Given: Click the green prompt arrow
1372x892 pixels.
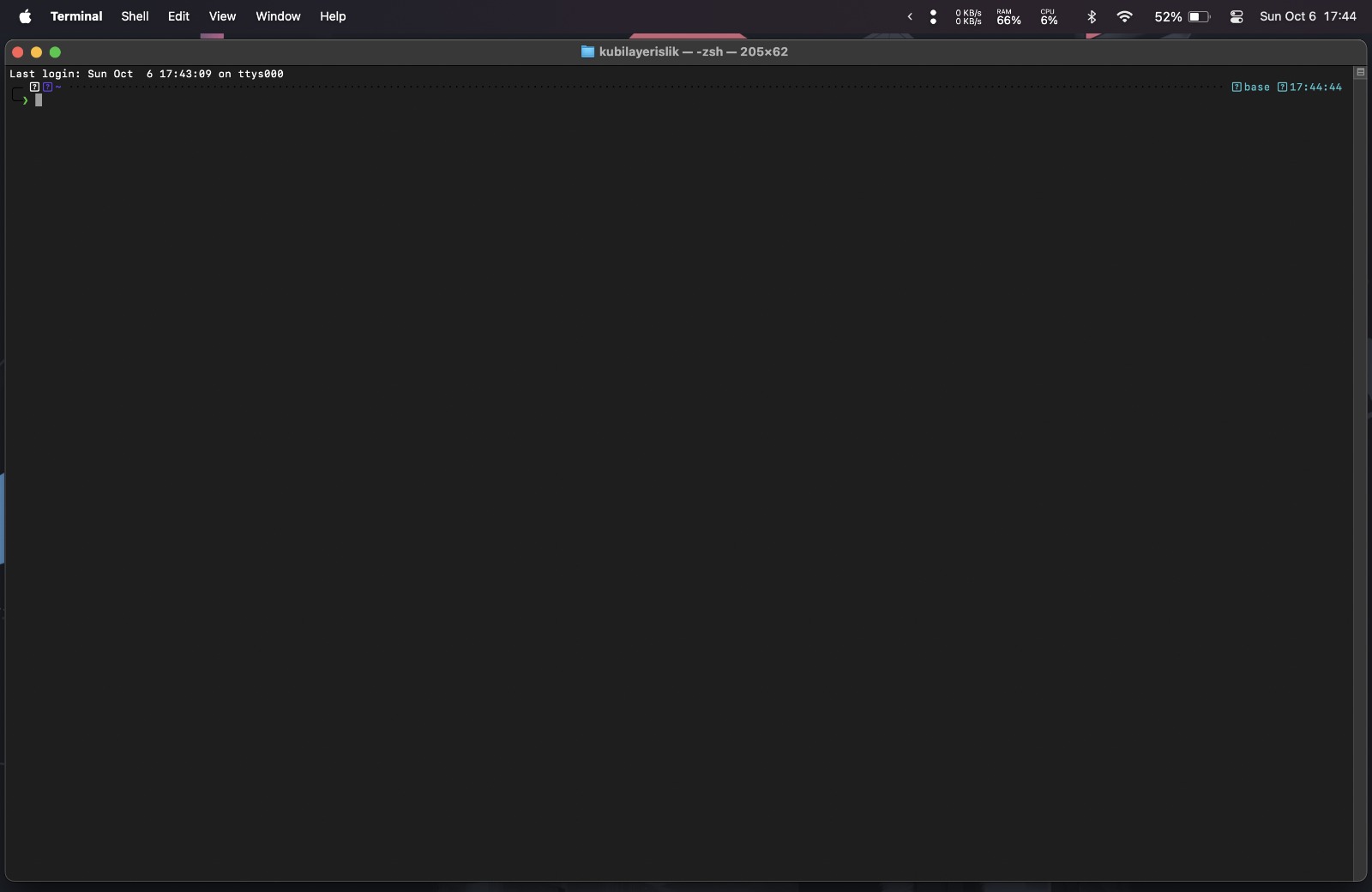Looking at the screenshot, I should click(25, 100).
